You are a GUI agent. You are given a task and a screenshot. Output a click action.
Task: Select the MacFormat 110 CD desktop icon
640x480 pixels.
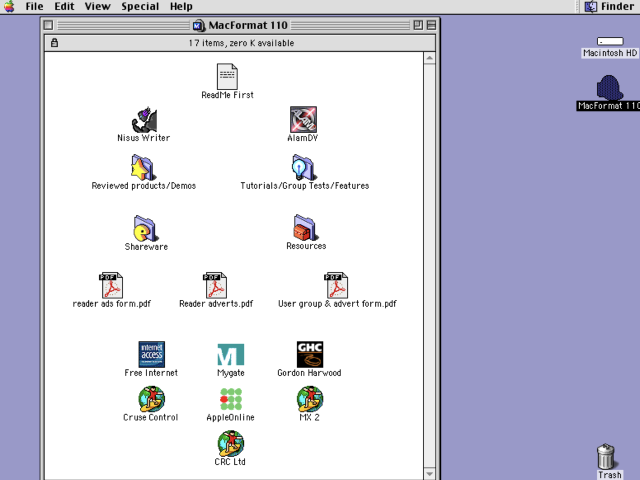pos(610,87)
